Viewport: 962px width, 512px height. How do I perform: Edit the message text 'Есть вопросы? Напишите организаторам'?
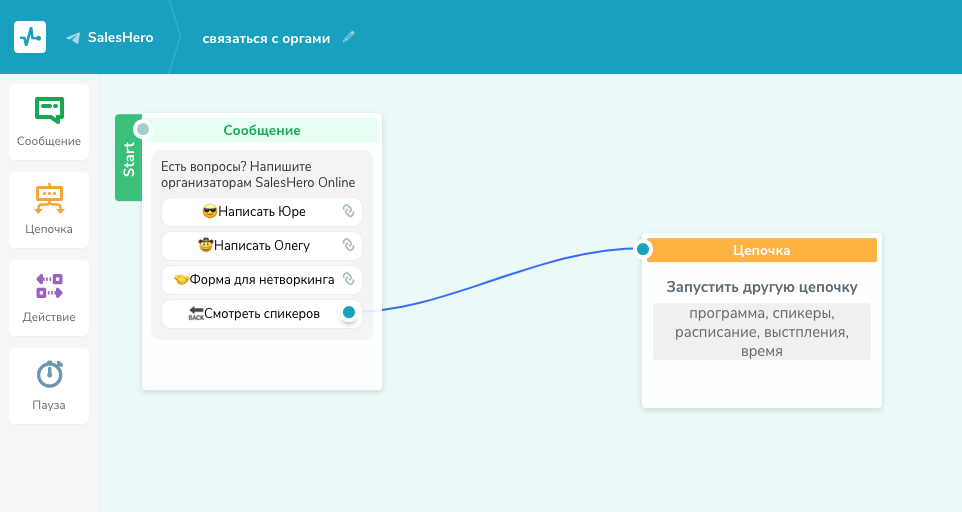click(258, 175)
